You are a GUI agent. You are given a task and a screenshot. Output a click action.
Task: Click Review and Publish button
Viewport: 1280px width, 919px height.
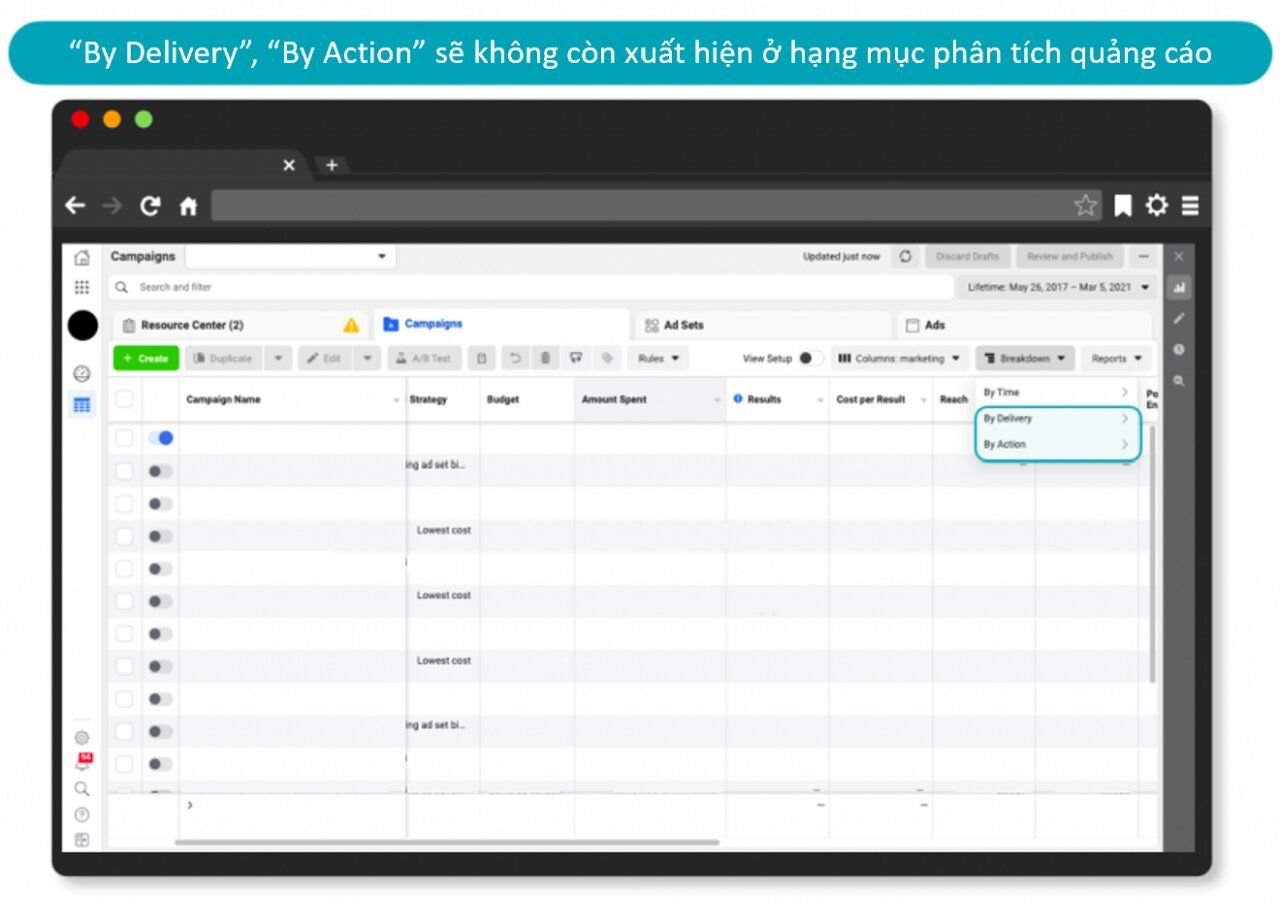[x=1070, y=257]
